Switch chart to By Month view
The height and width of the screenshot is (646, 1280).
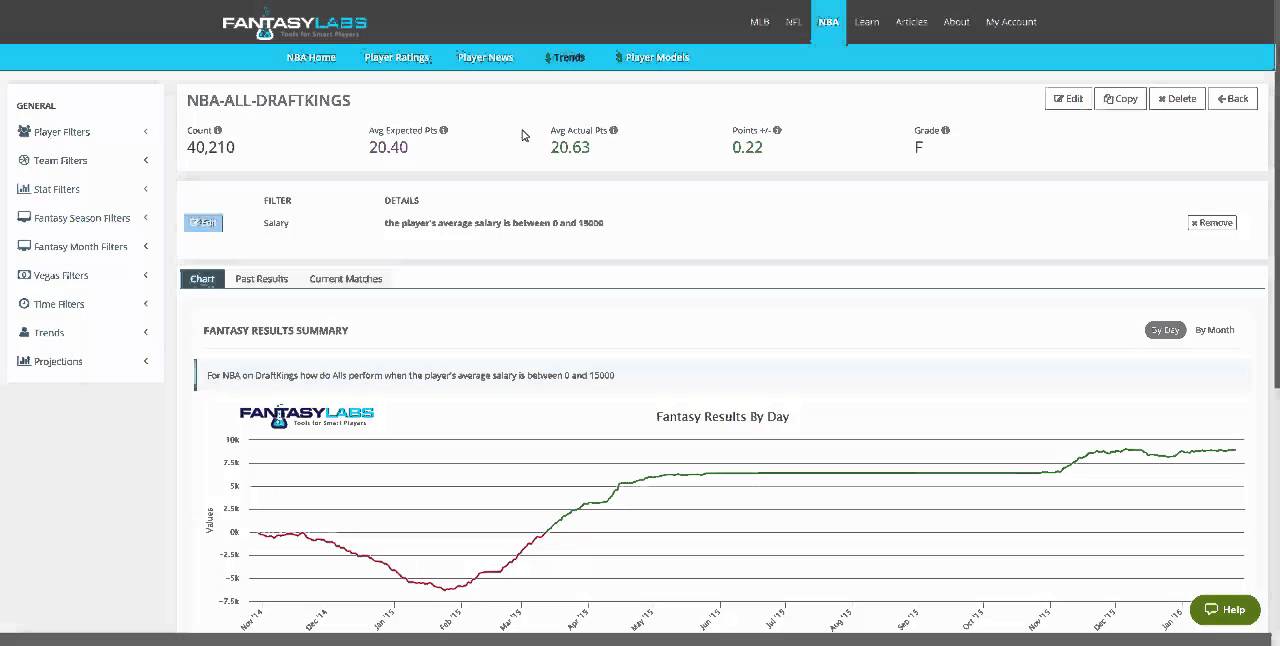[x=1214, y=330]
